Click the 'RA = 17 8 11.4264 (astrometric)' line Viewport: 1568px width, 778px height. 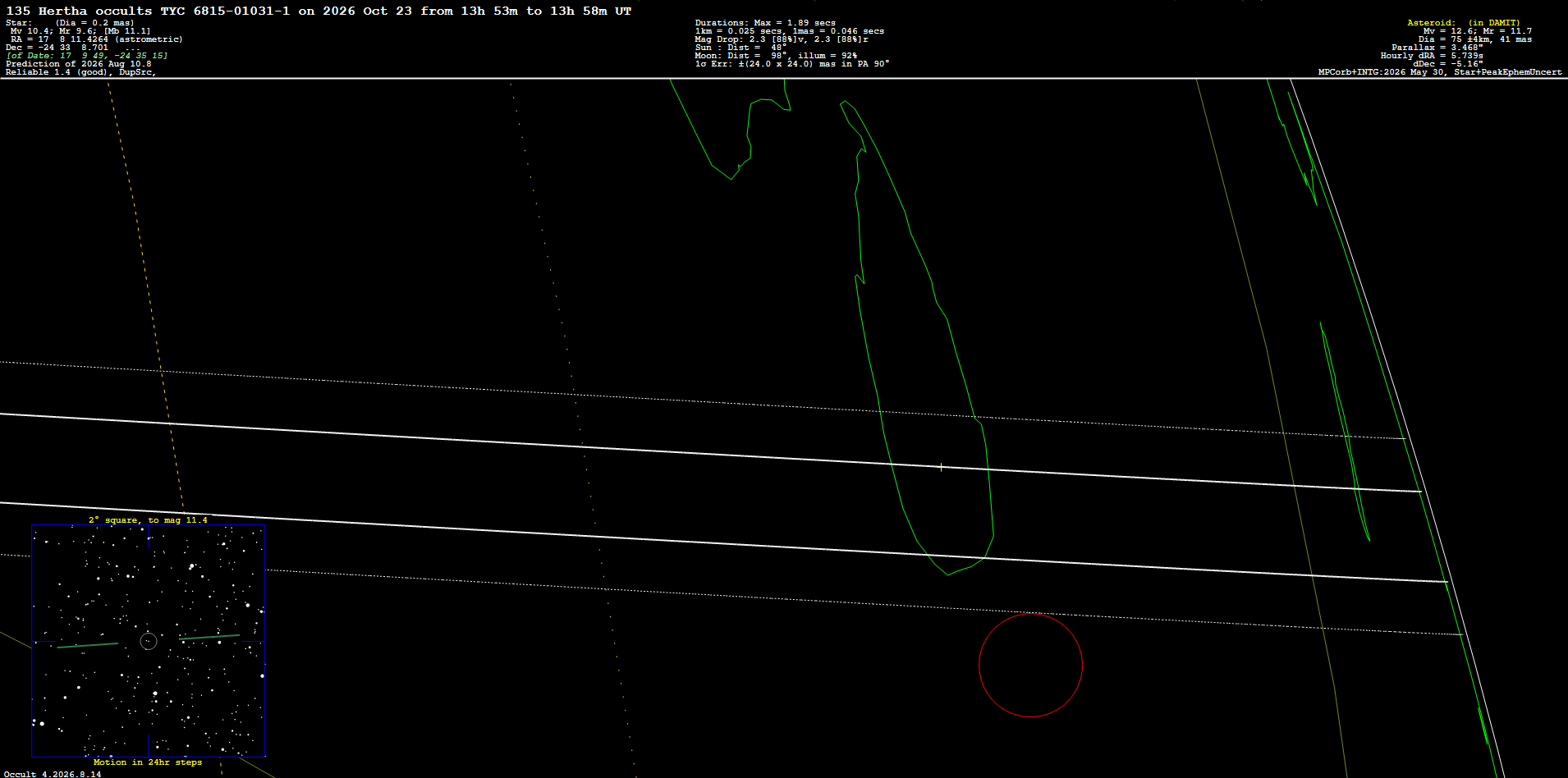pos(97,39)
